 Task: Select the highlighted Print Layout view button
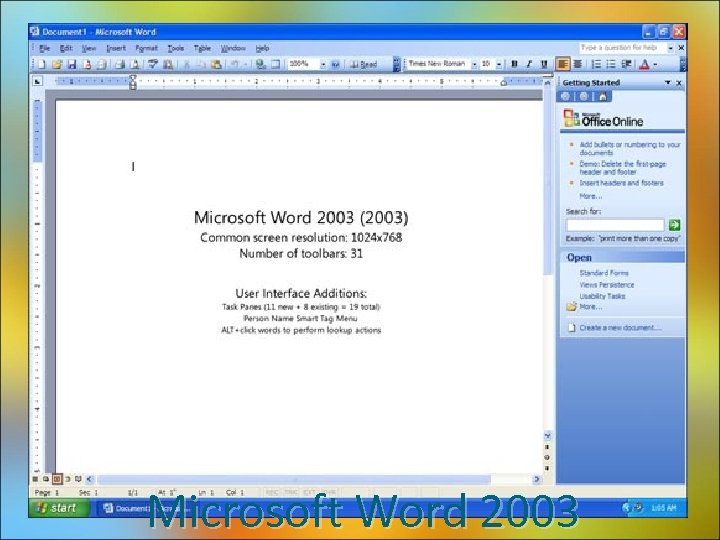(56, 479)
